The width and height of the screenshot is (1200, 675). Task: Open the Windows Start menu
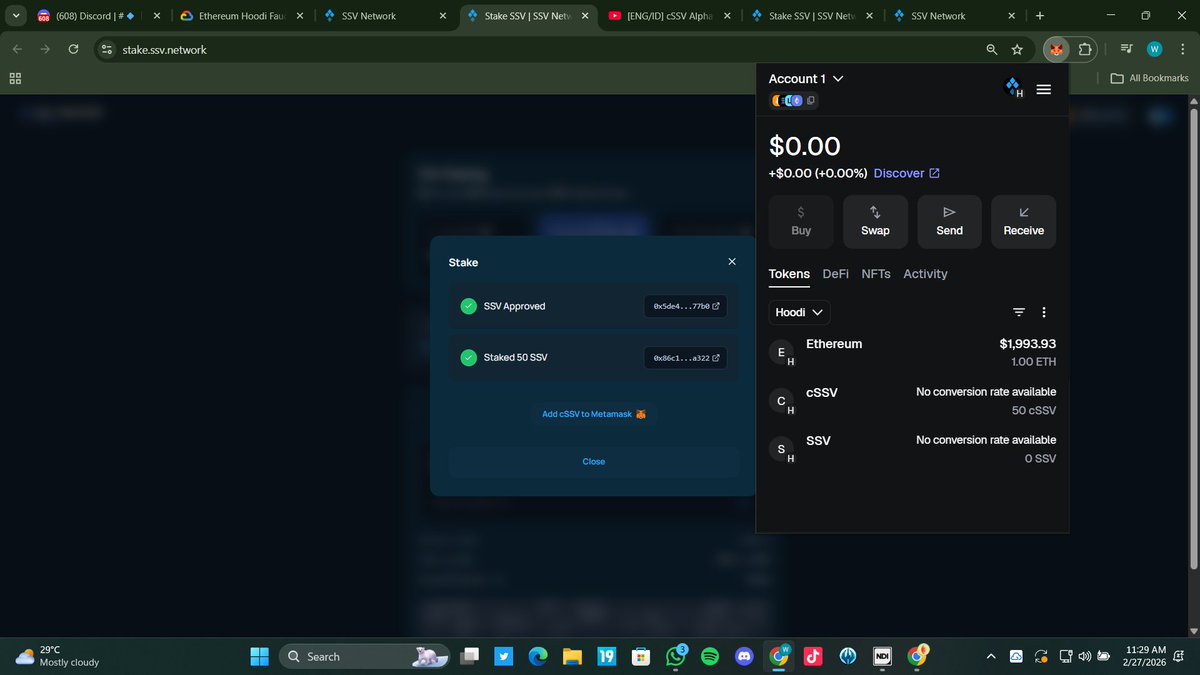[x=259, y=656]
